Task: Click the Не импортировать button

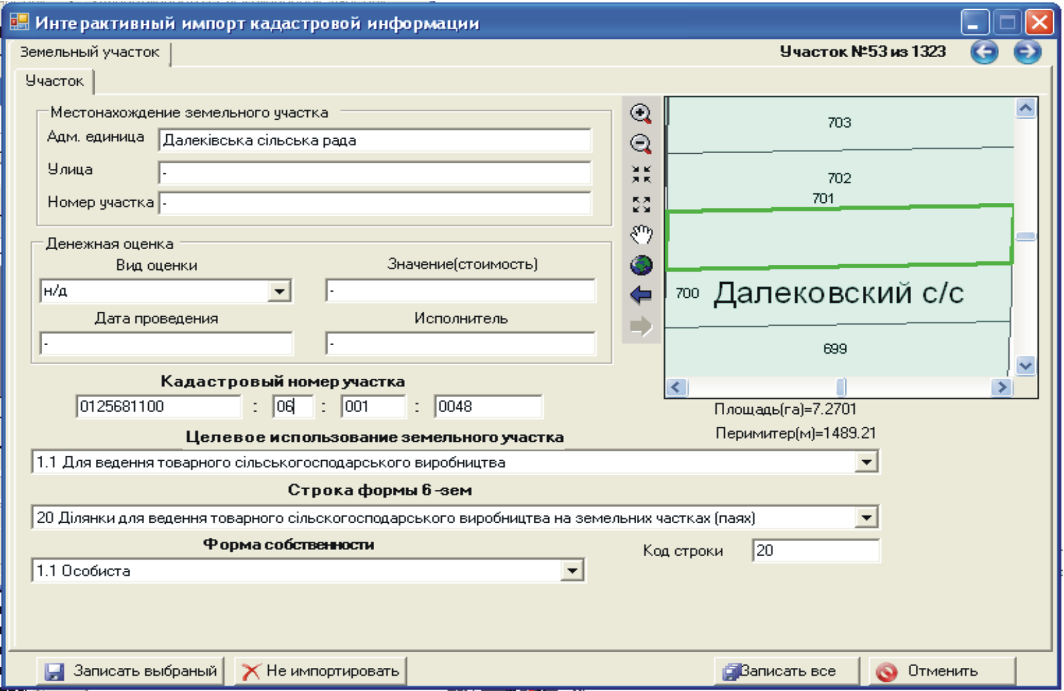Action: [320, 671]
